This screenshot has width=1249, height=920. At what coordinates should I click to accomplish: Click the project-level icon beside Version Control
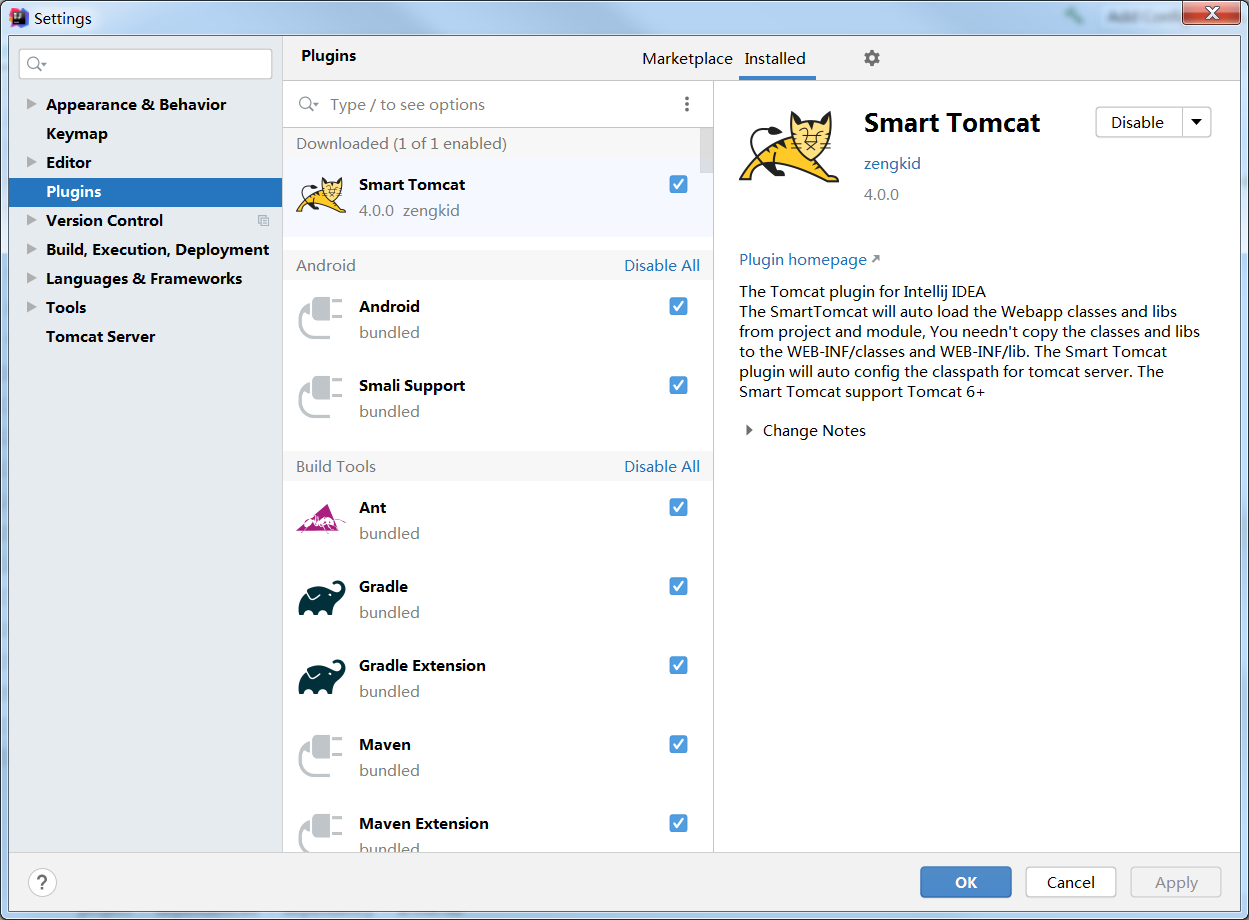tap(263, 220)
